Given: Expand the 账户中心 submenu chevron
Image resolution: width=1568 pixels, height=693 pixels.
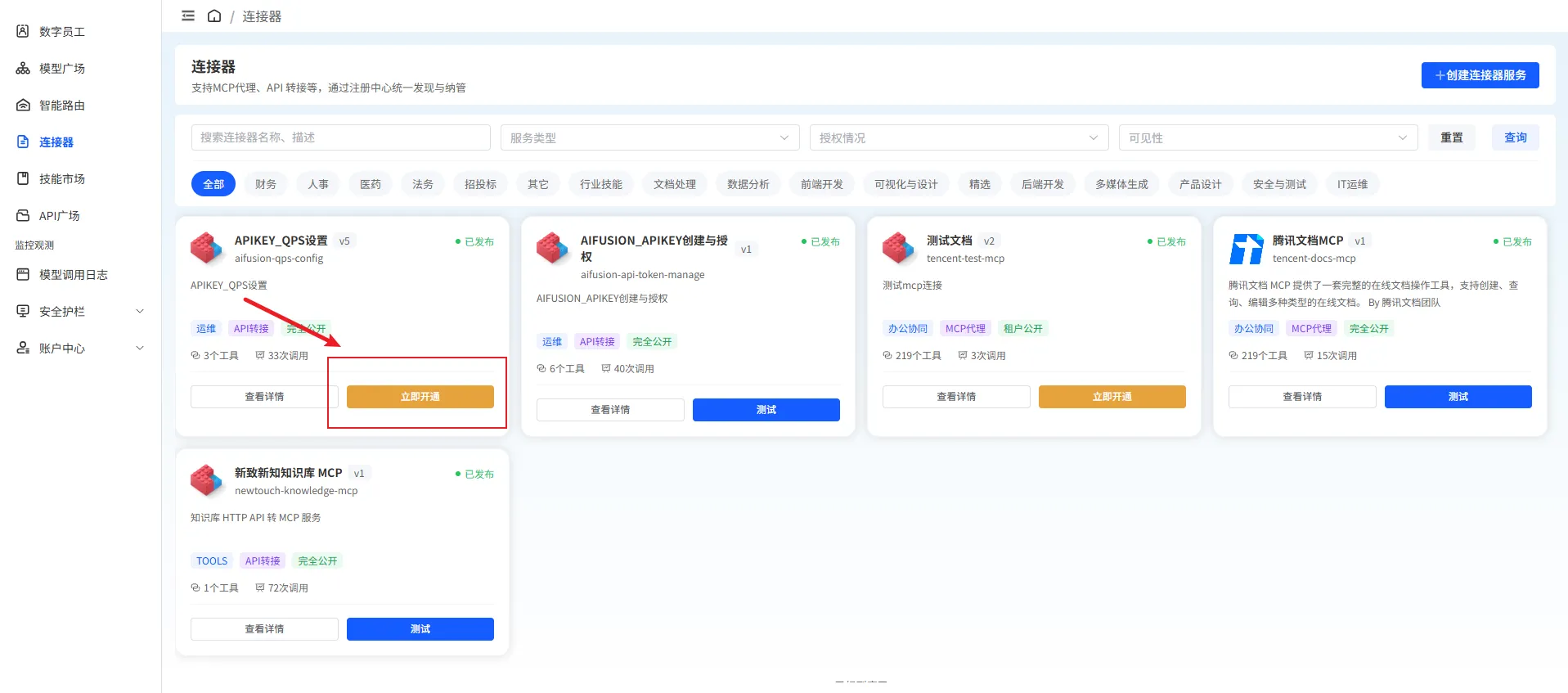Looking at the screenshot, I should point(140,348).
